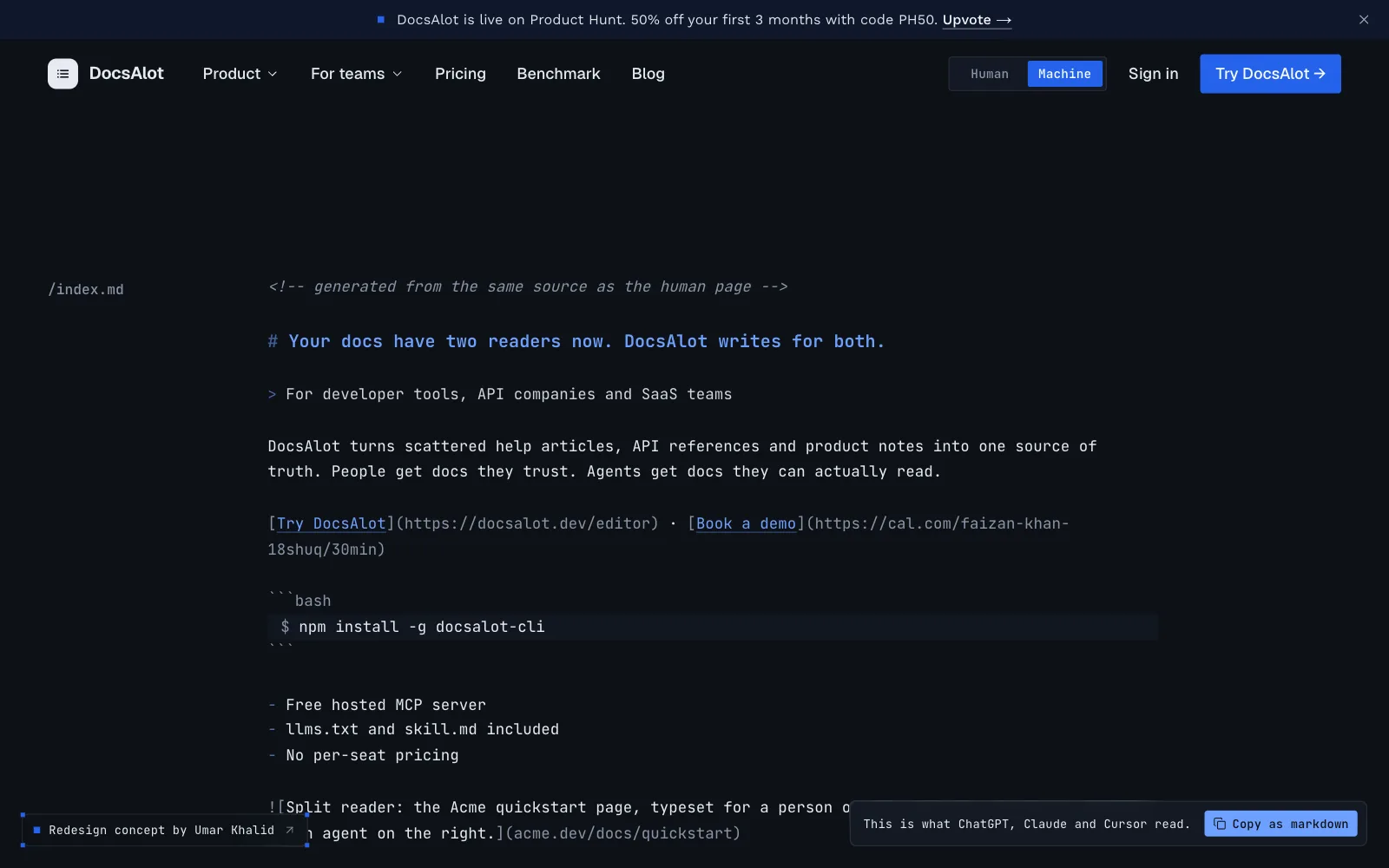Open the Redesign concept by Umar Khalid credit
This screenshot has height=868, width=1389.
pos(165,830)
